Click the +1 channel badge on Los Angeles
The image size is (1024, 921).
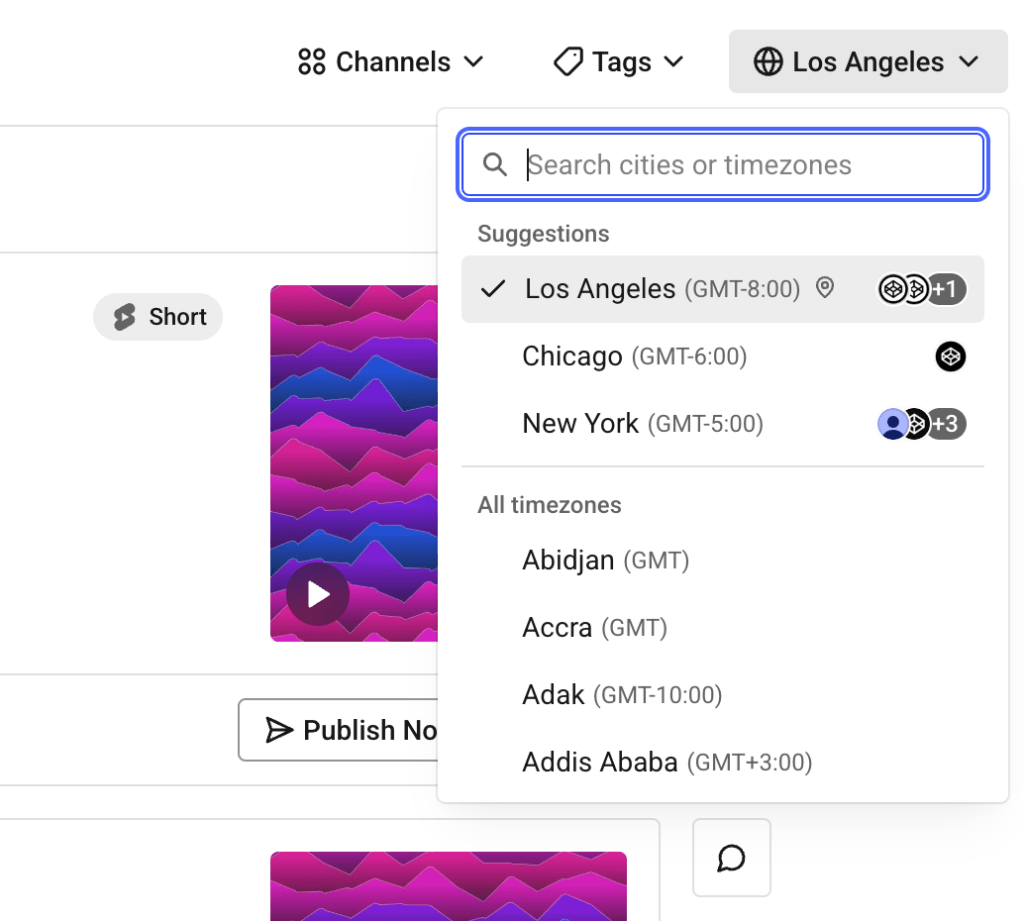(x=945, y=289)
